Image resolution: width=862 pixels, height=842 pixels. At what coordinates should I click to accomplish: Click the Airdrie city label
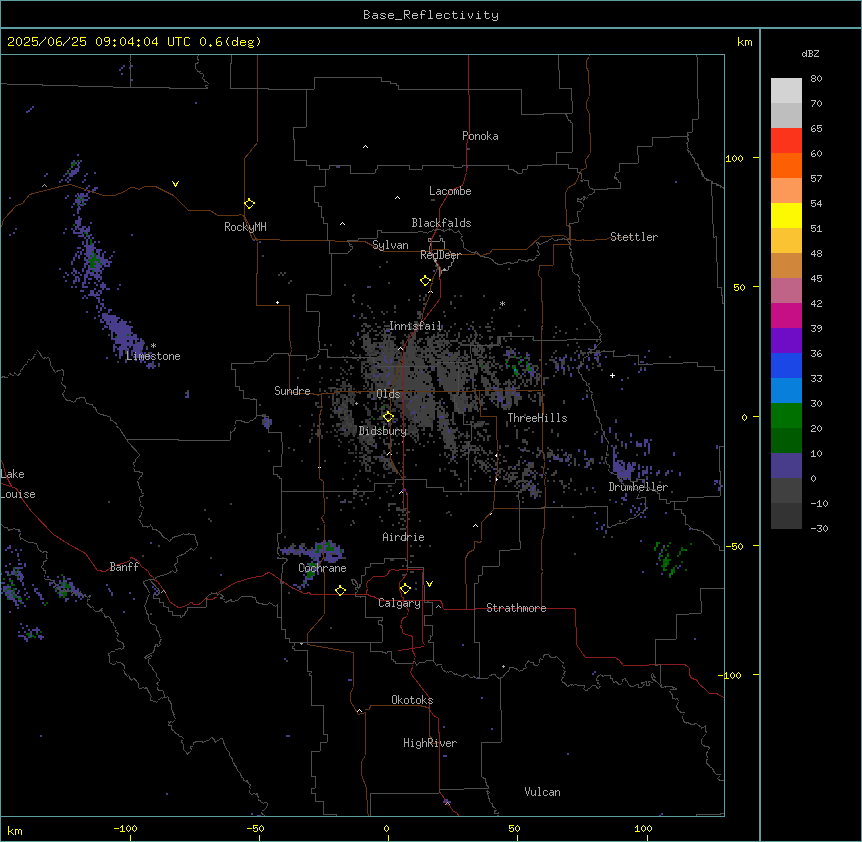click(403, 537)
